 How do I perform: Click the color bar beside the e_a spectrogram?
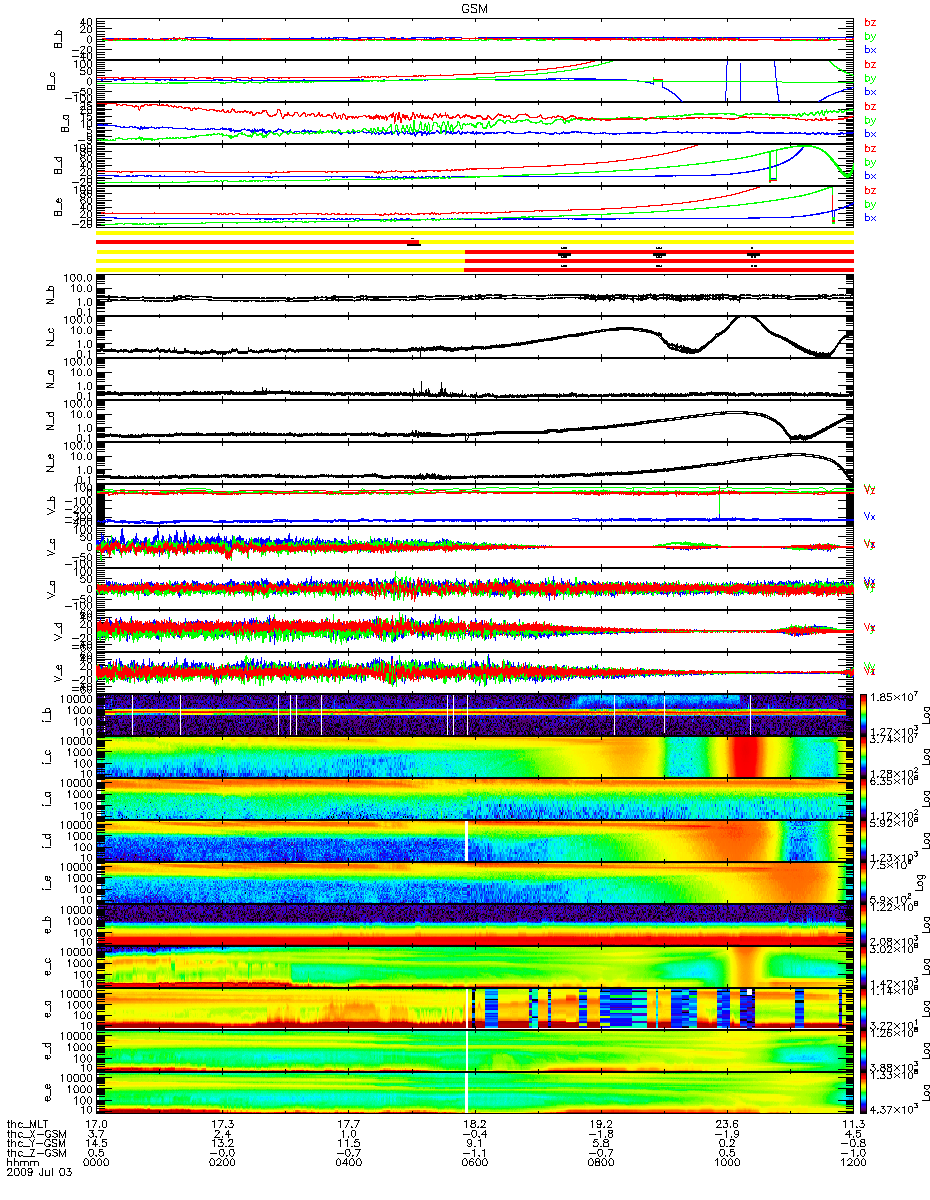click(x=865, y=1008)
